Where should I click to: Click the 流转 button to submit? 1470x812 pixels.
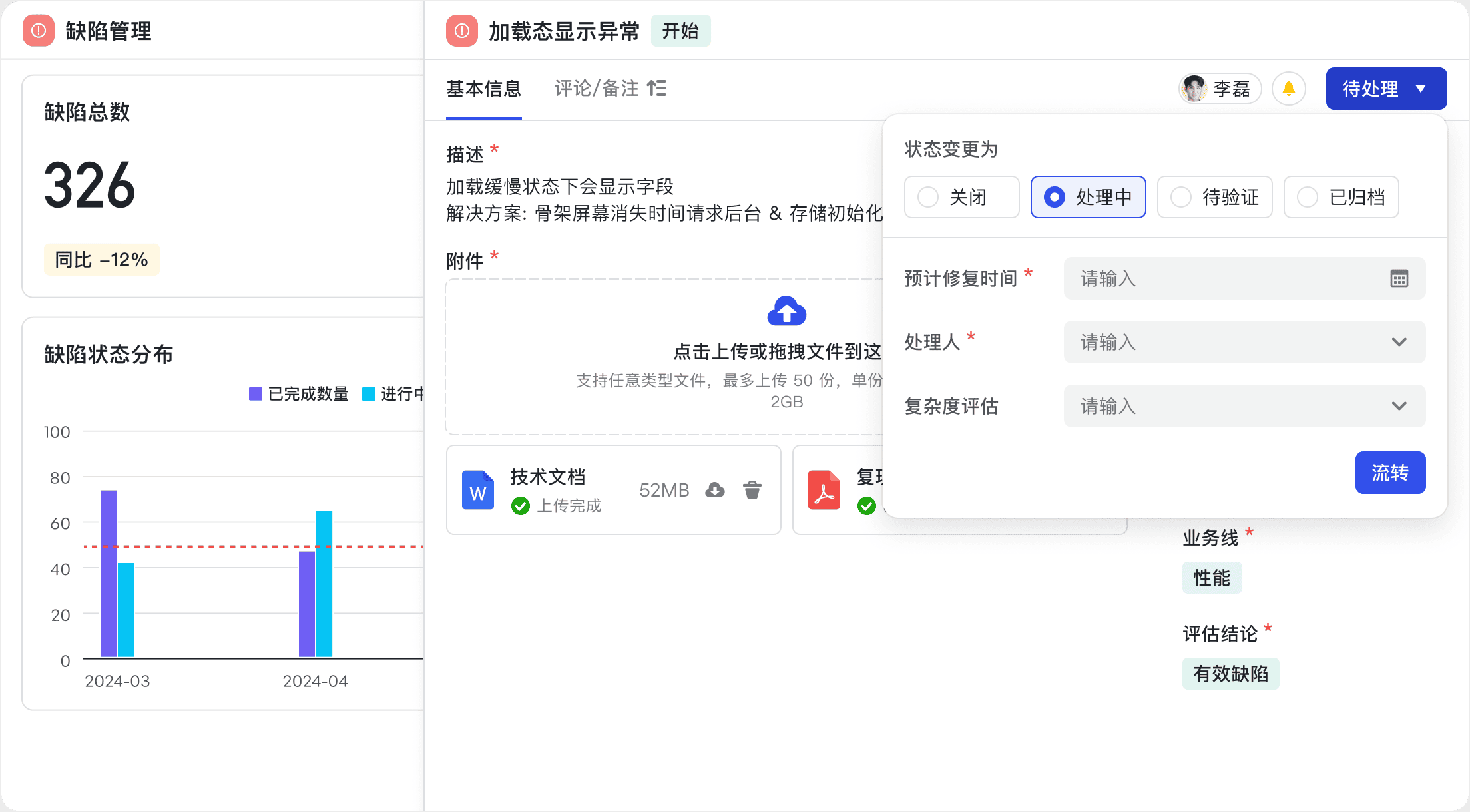[1391, 473]
